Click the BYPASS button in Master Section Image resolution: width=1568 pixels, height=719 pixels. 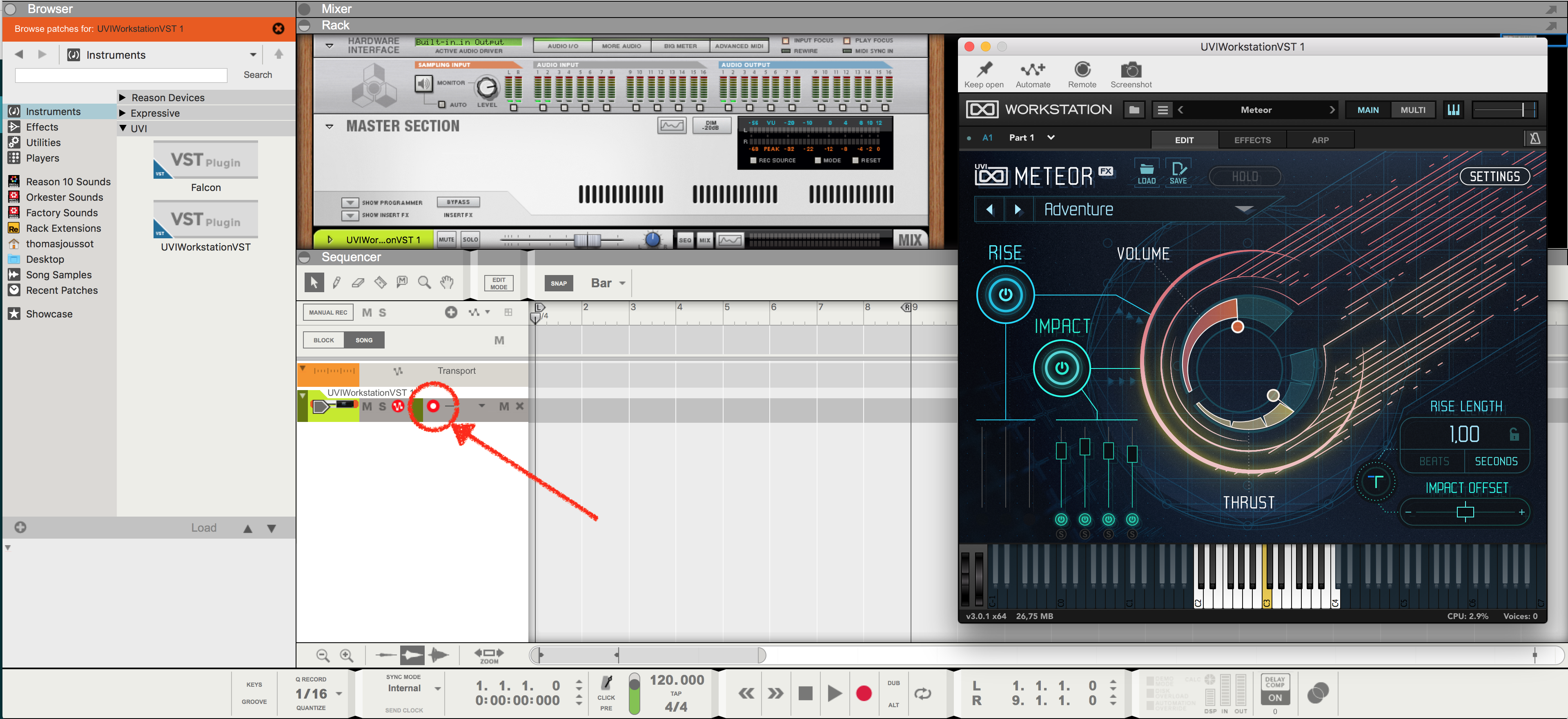(x=458, y=202)
